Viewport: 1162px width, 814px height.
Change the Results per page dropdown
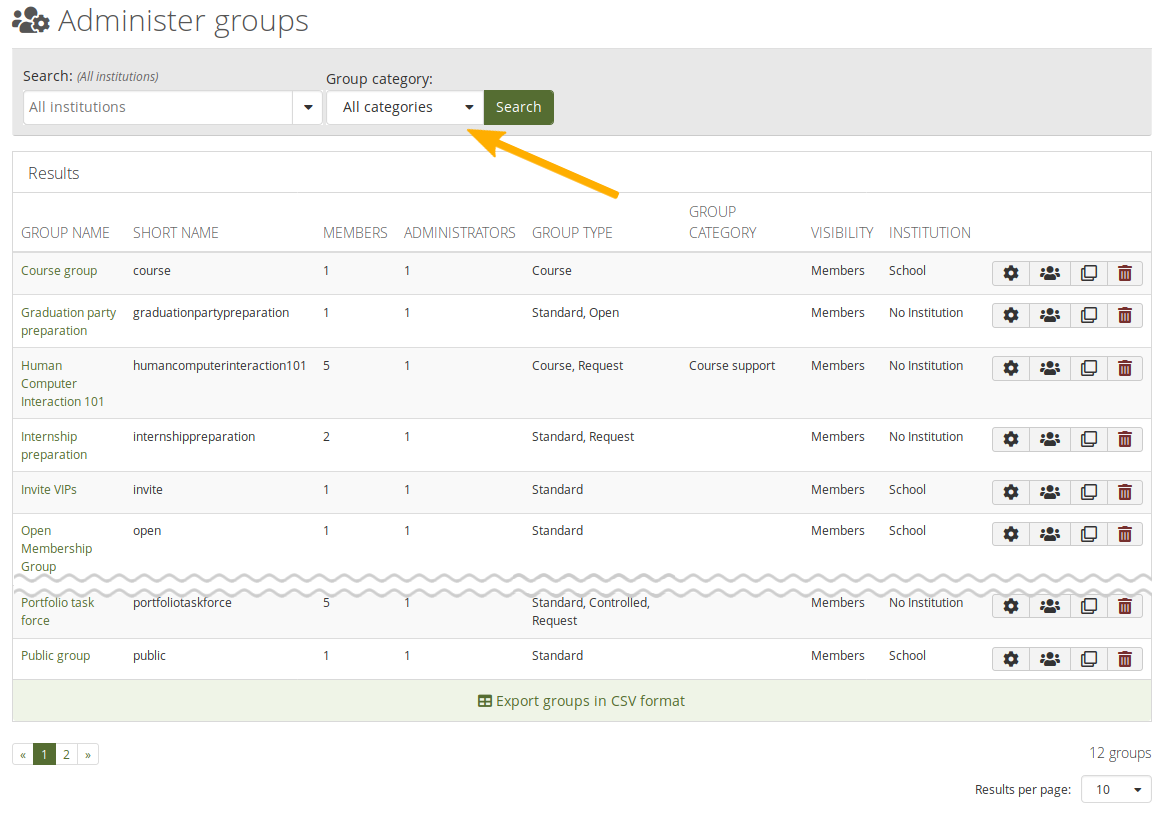[x=1116, y=790]
